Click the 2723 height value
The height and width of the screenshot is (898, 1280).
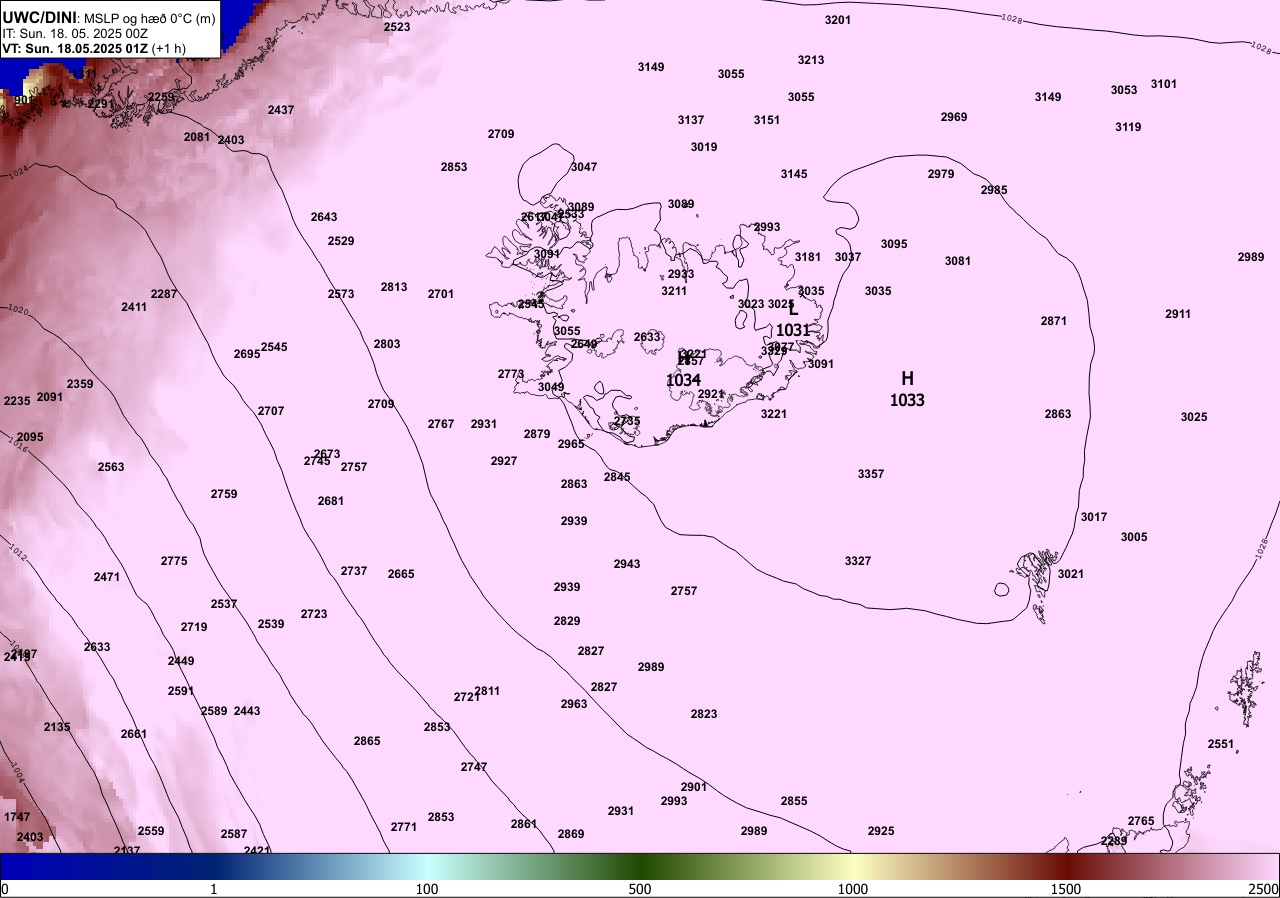[x=314, y=614]
